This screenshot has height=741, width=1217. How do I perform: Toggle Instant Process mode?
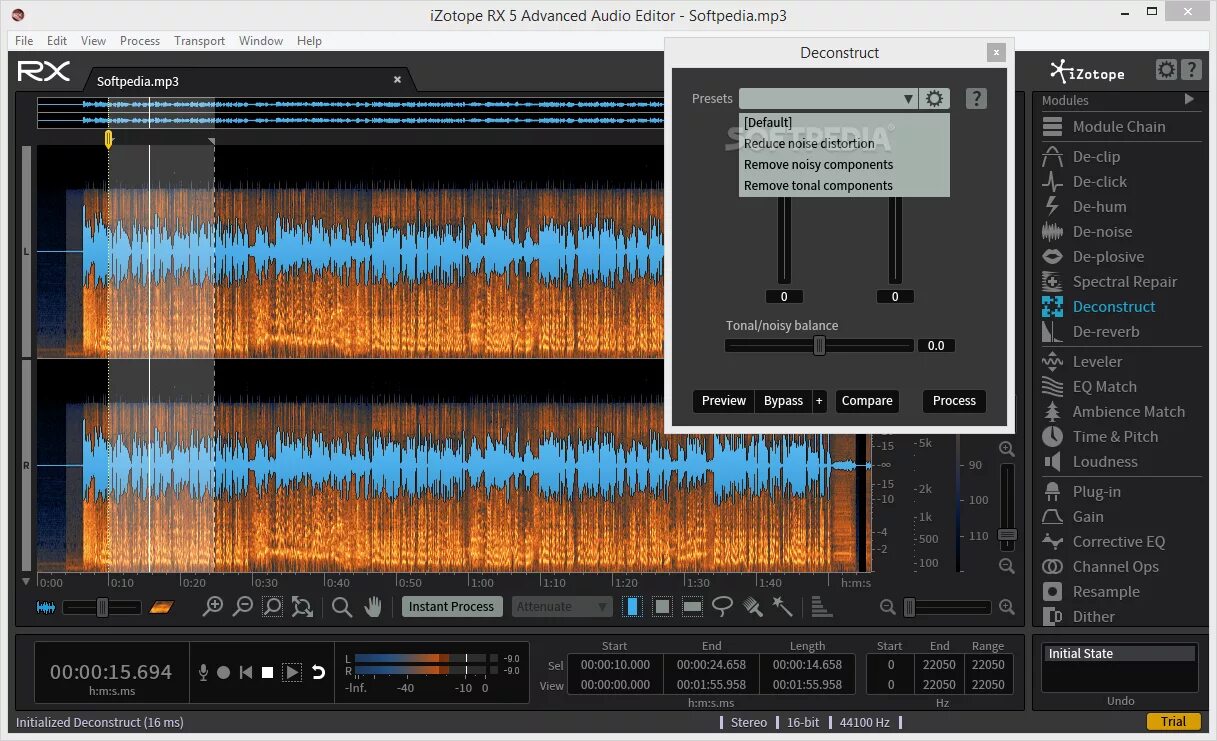tap(451, 606)
